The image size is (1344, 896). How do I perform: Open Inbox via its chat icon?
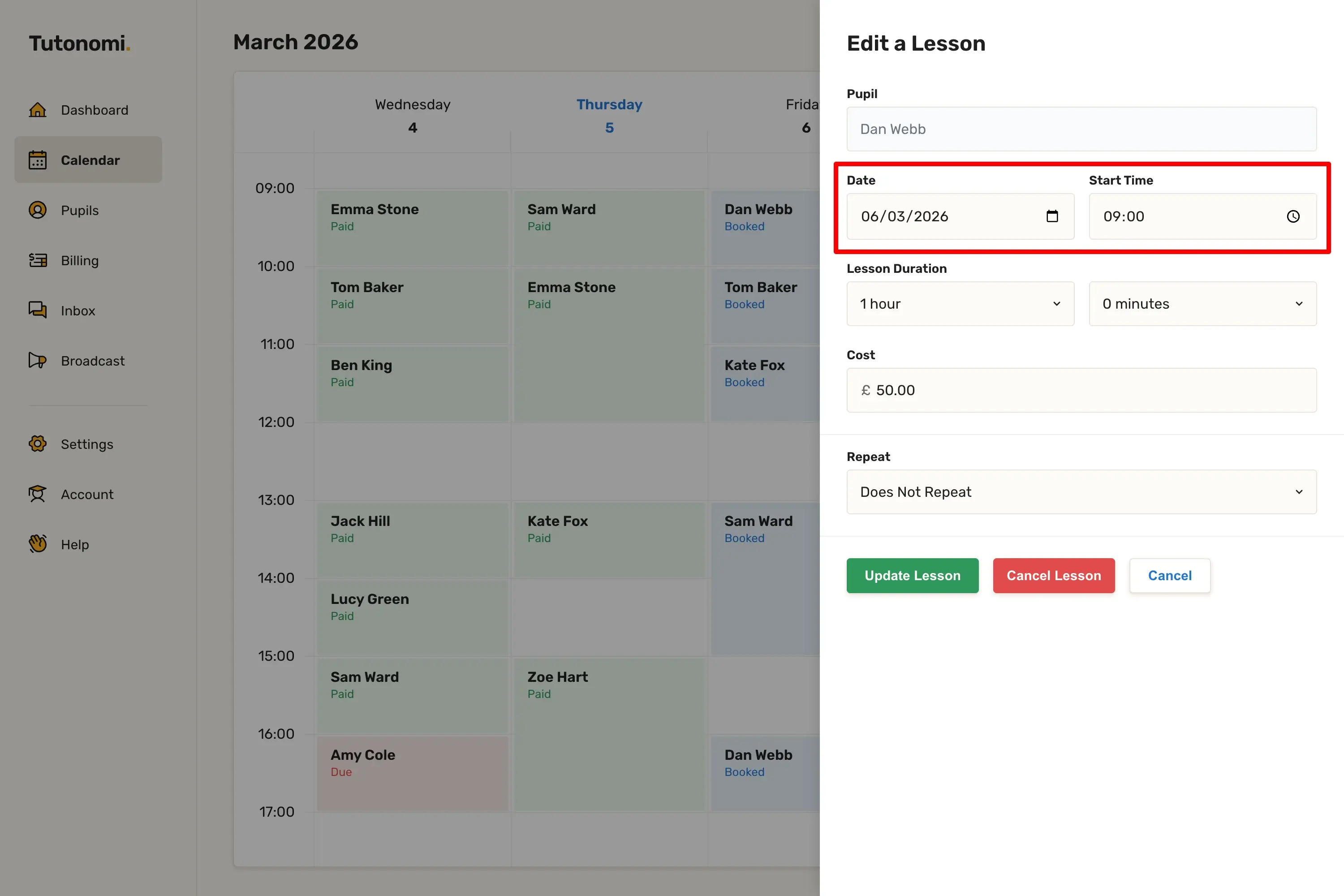pyautogui.click(x=38, y=310)
